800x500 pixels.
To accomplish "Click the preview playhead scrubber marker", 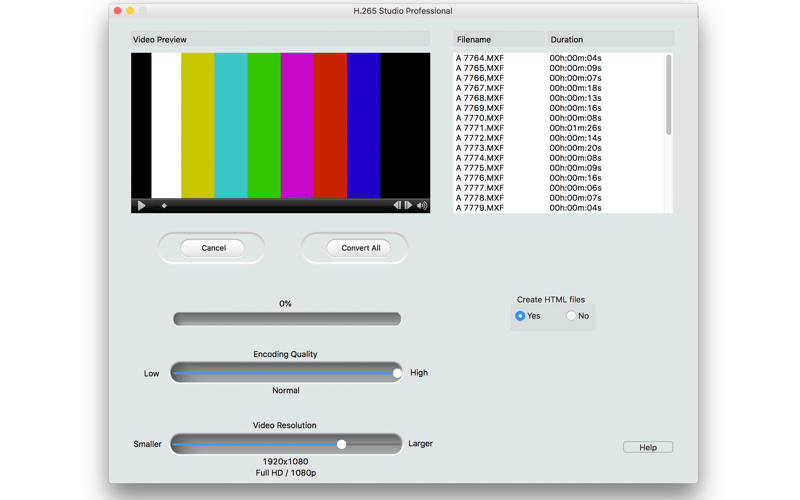I will (164, 206).
